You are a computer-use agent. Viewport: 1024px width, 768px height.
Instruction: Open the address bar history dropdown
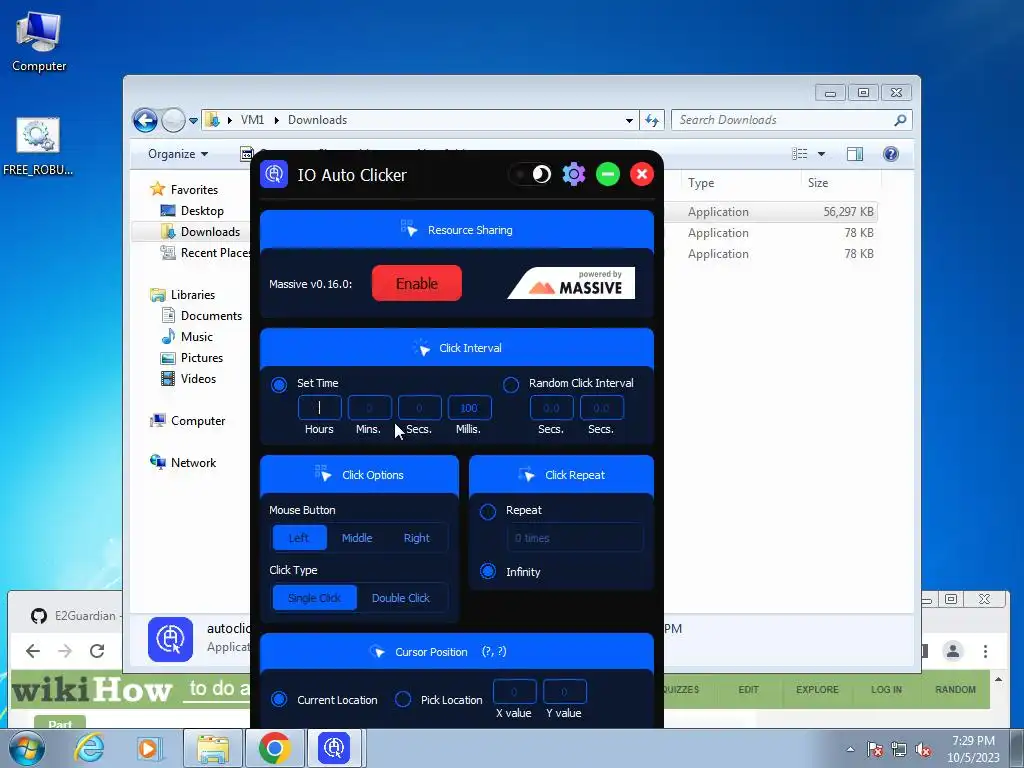[x=629, y=121]
